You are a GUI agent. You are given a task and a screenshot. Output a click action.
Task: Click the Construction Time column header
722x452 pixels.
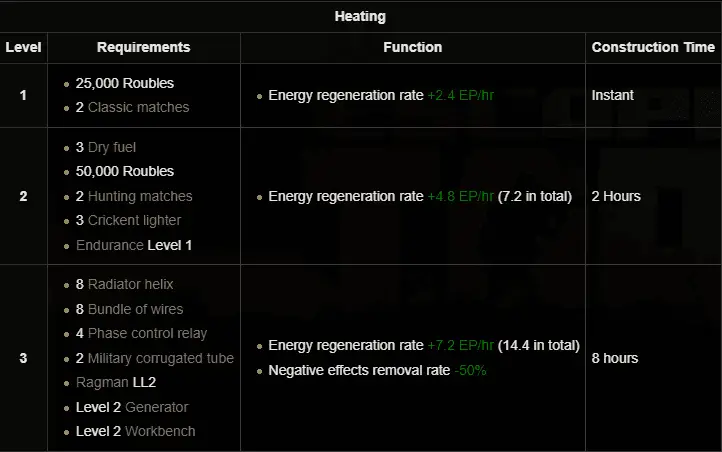point(653,47)
